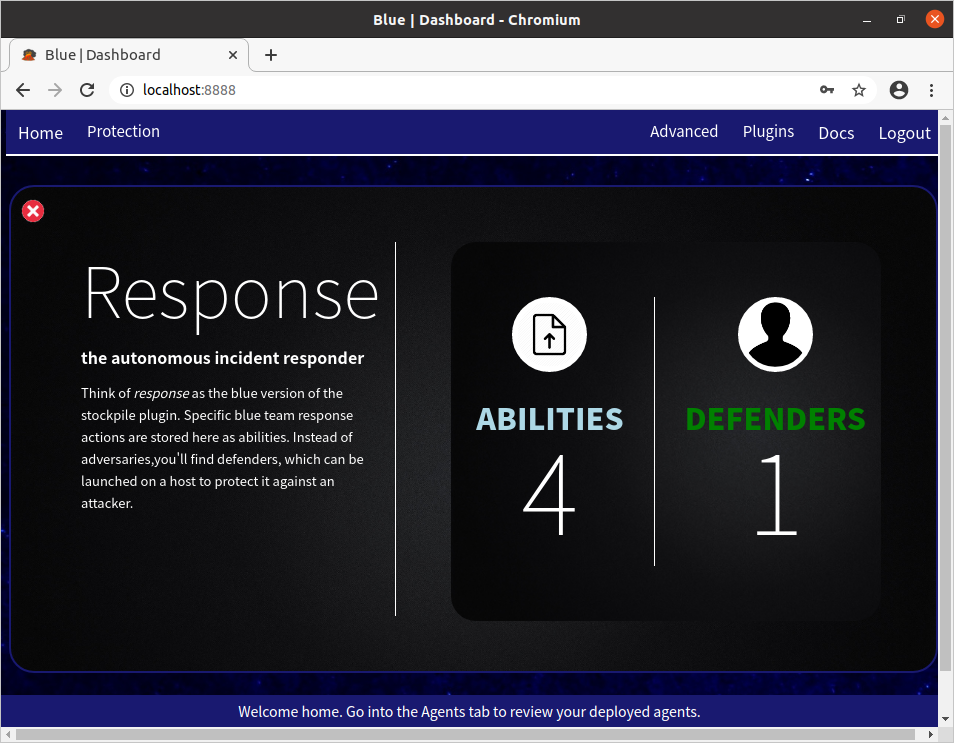Close the Blue | Dashboard tab
Image resolution: width=954 pixels, height=743 pixels.
point(232,55)
